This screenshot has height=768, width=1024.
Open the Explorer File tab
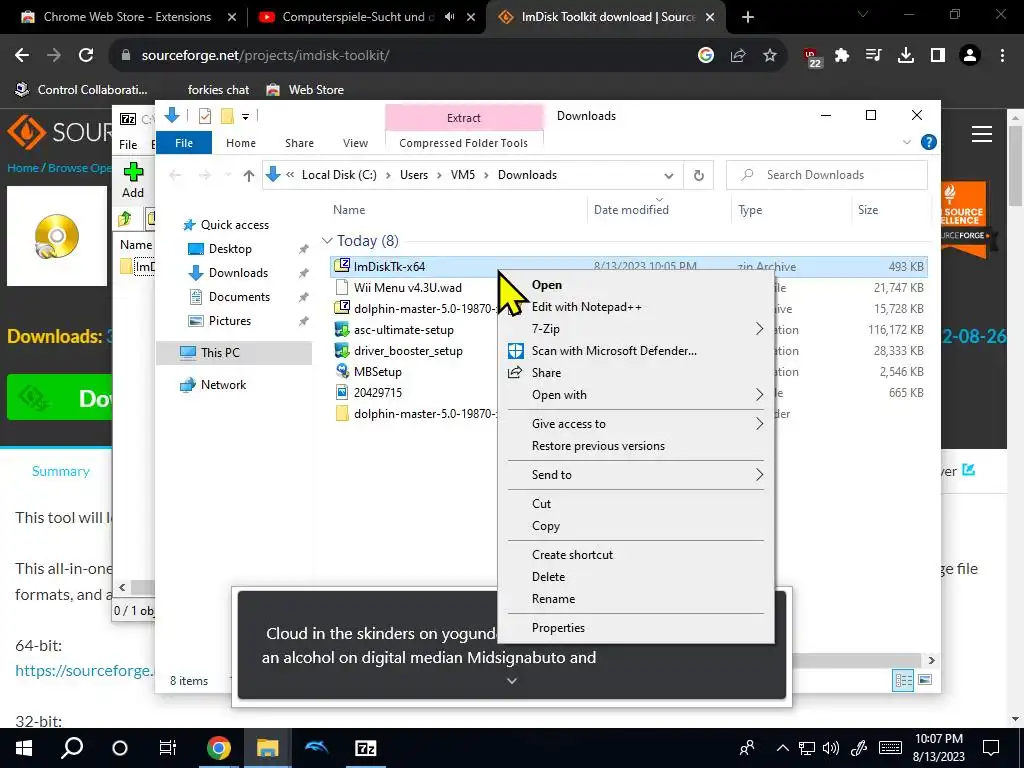click(184, 143)
